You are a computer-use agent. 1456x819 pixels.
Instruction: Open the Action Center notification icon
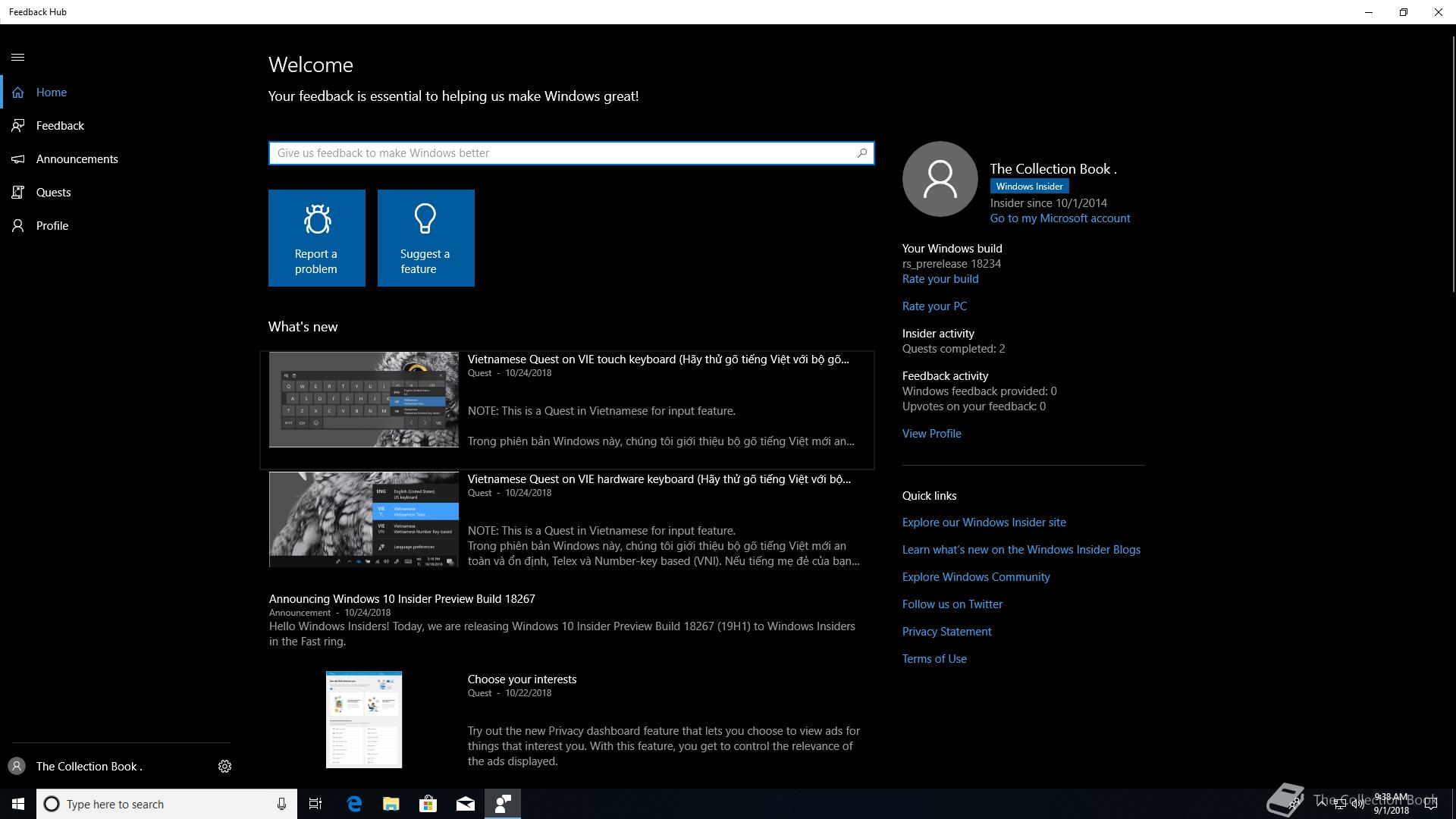(1431, 804)
